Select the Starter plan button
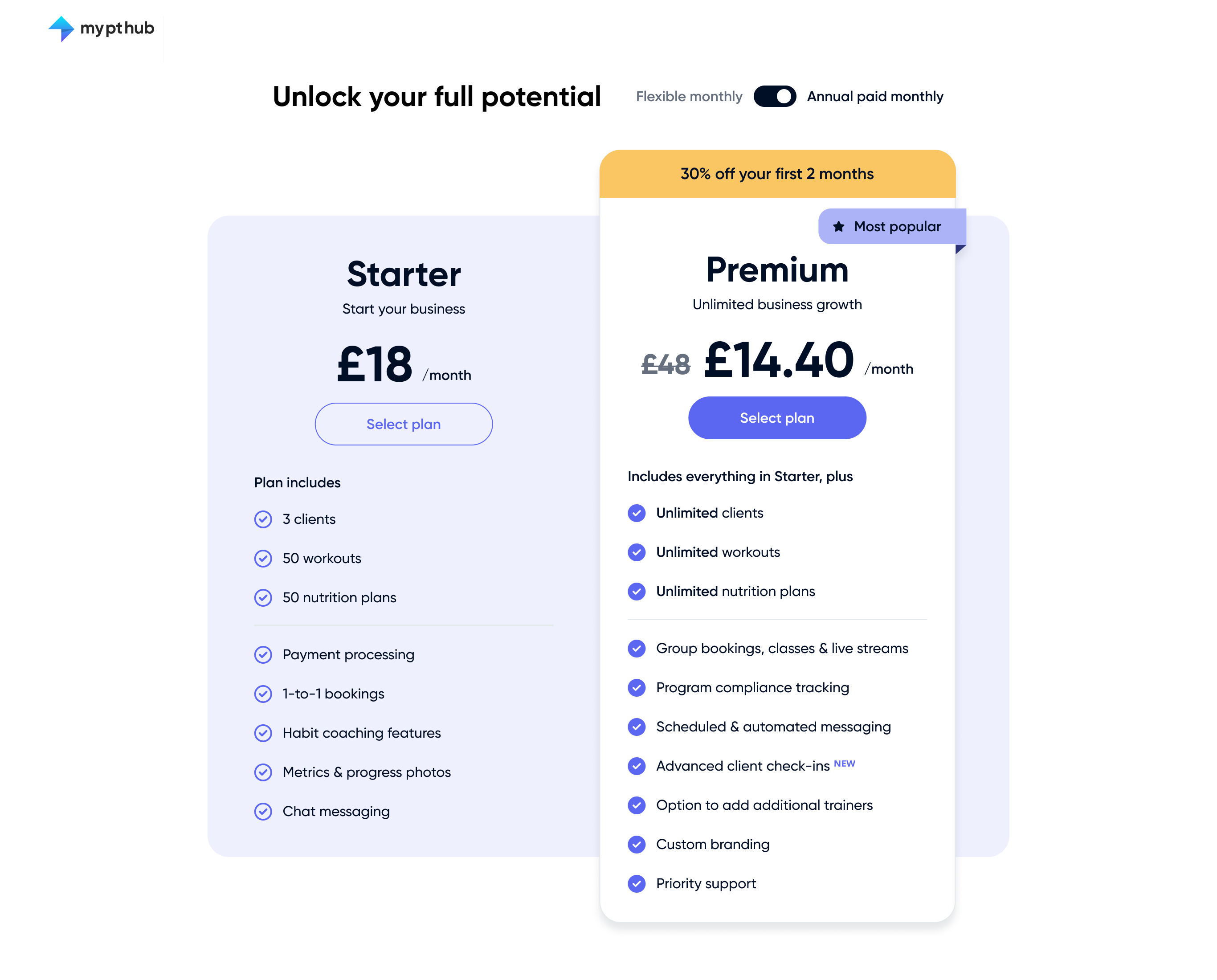 point(404,424)
